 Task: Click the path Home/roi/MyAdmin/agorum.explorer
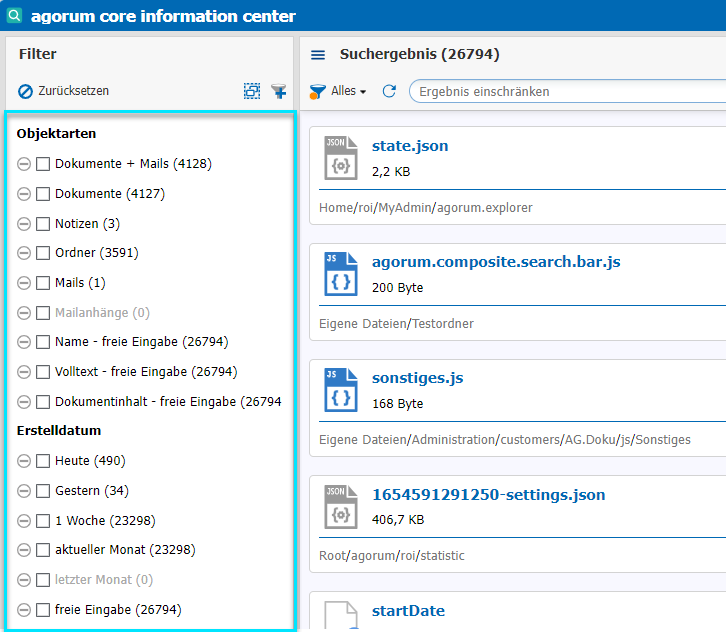[x=426, y=208]
